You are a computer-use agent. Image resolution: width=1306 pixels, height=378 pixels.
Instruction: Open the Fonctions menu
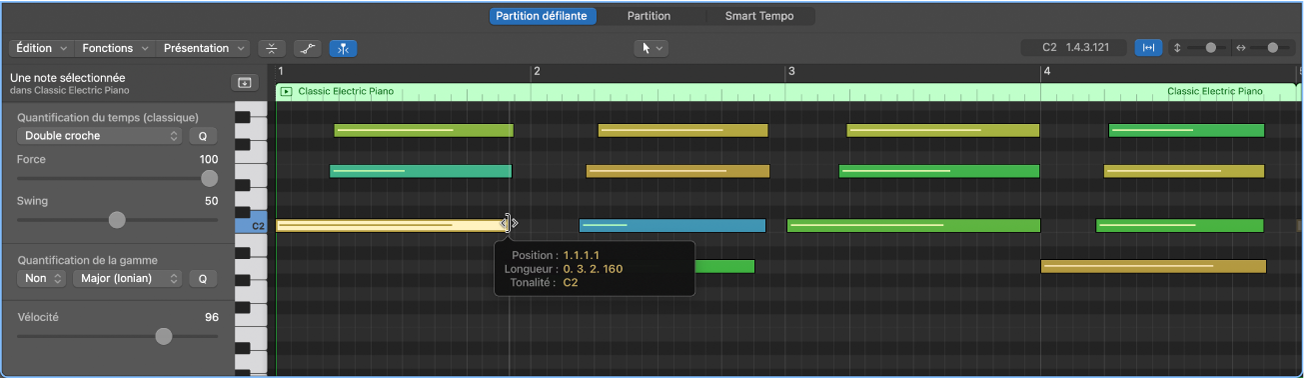115,48
